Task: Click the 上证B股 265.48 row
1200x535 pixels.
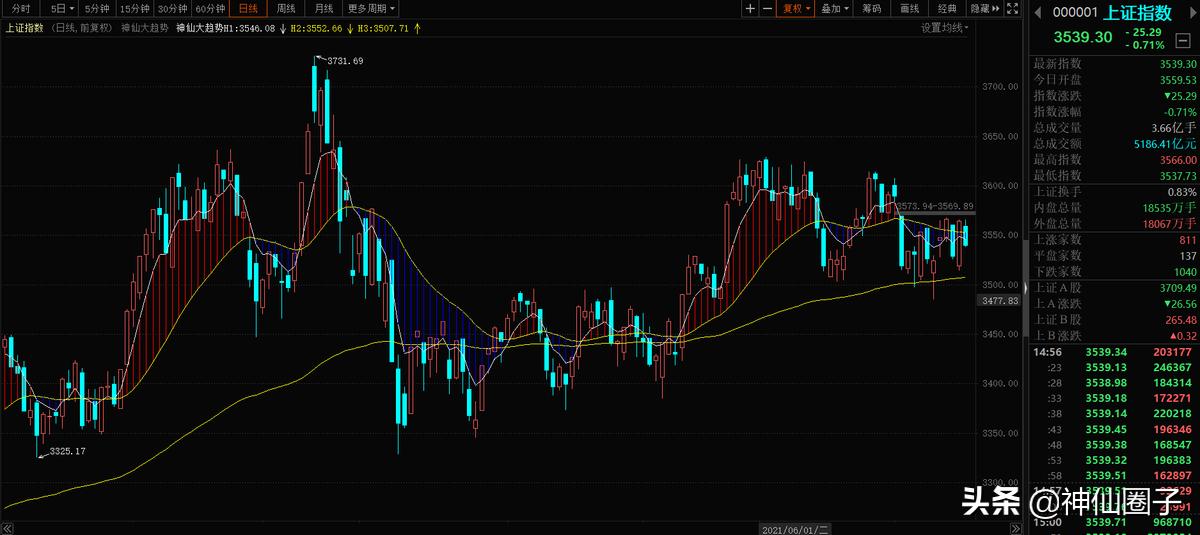Action: click(x=1114, y=320)
